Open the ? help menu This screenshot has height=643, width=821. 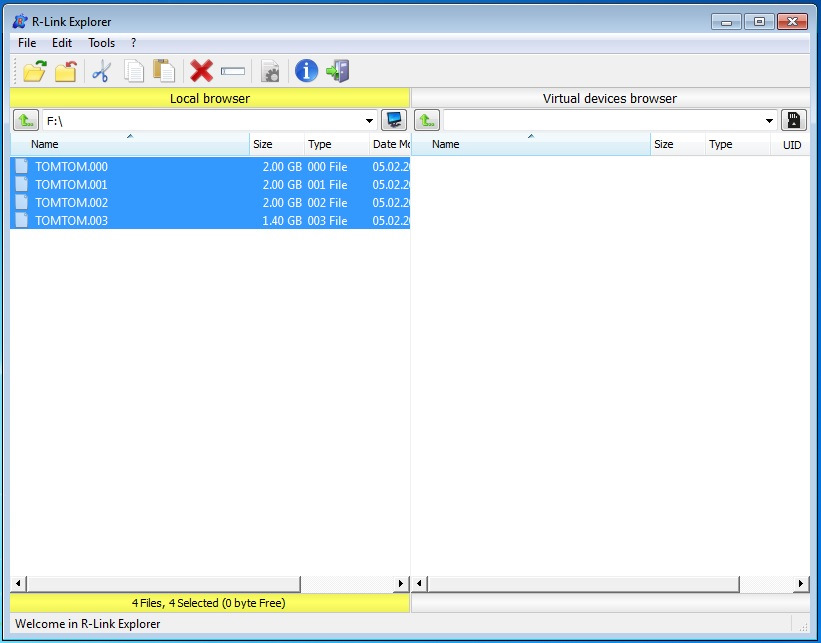point(134,43)
